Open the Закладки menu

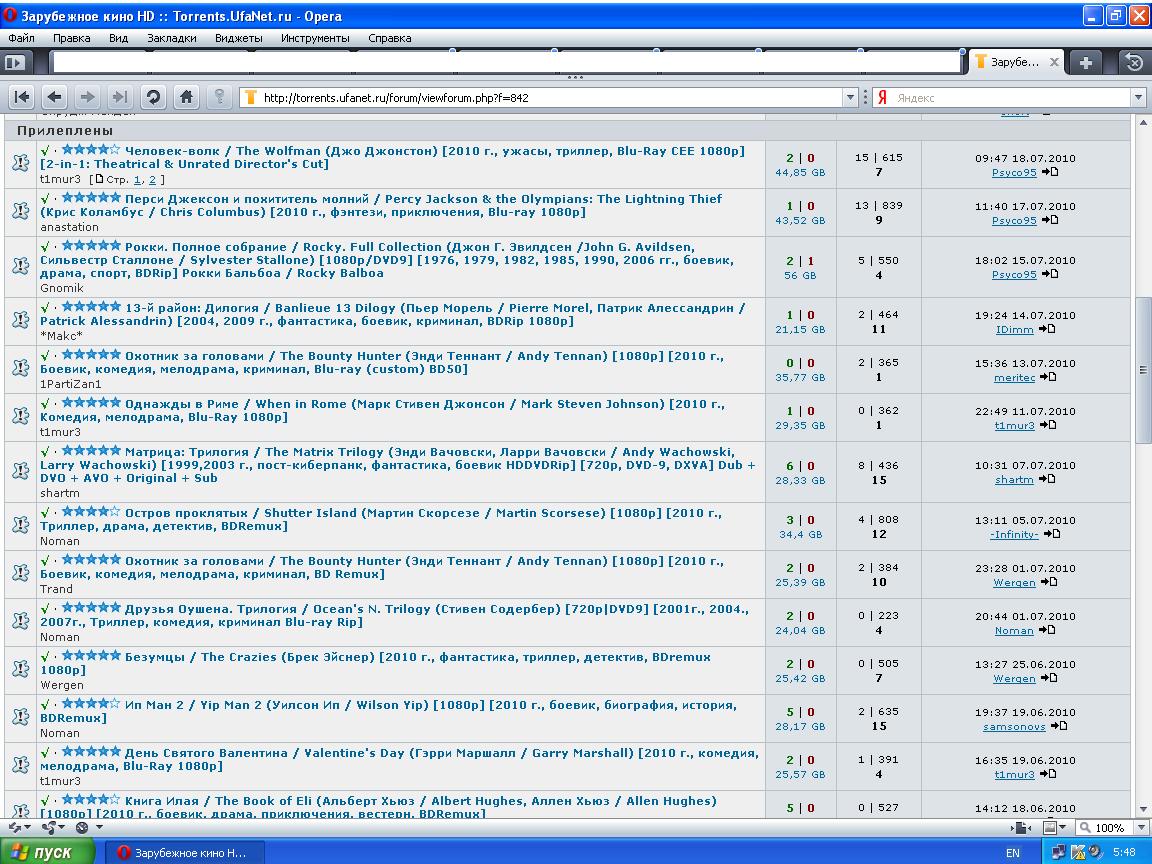172,38
